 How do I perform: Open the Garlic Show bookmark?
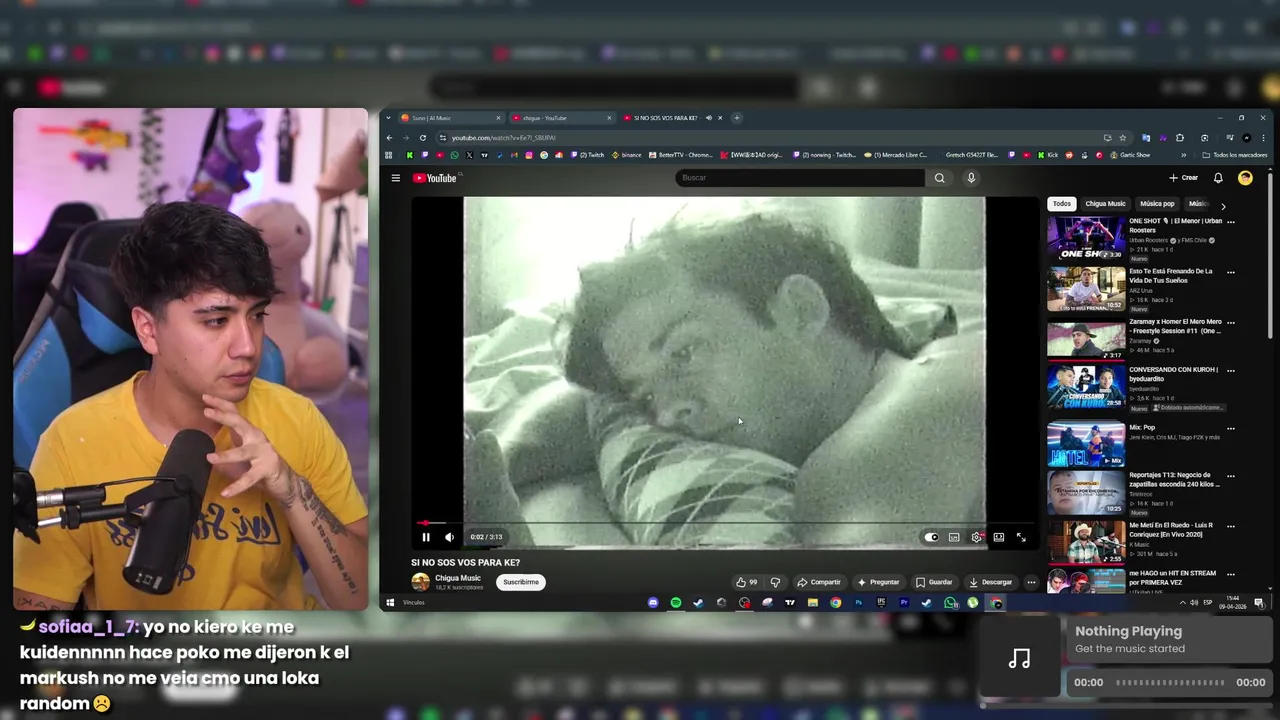pyautogui.click(x=1128, y=155)
